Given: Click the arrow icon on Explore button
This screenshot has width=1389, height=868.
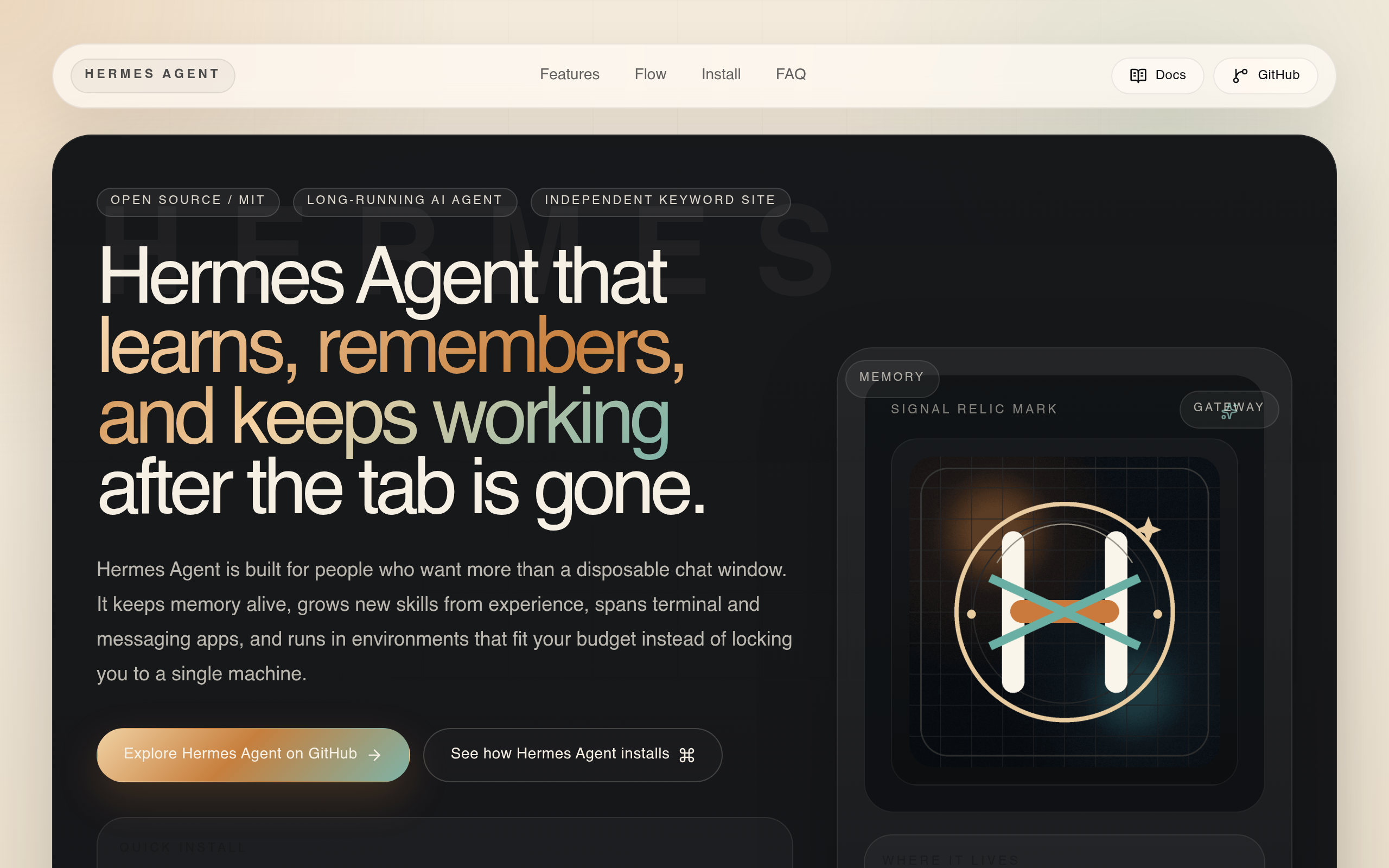Looking at the screenshot, I should pos(374,755).
